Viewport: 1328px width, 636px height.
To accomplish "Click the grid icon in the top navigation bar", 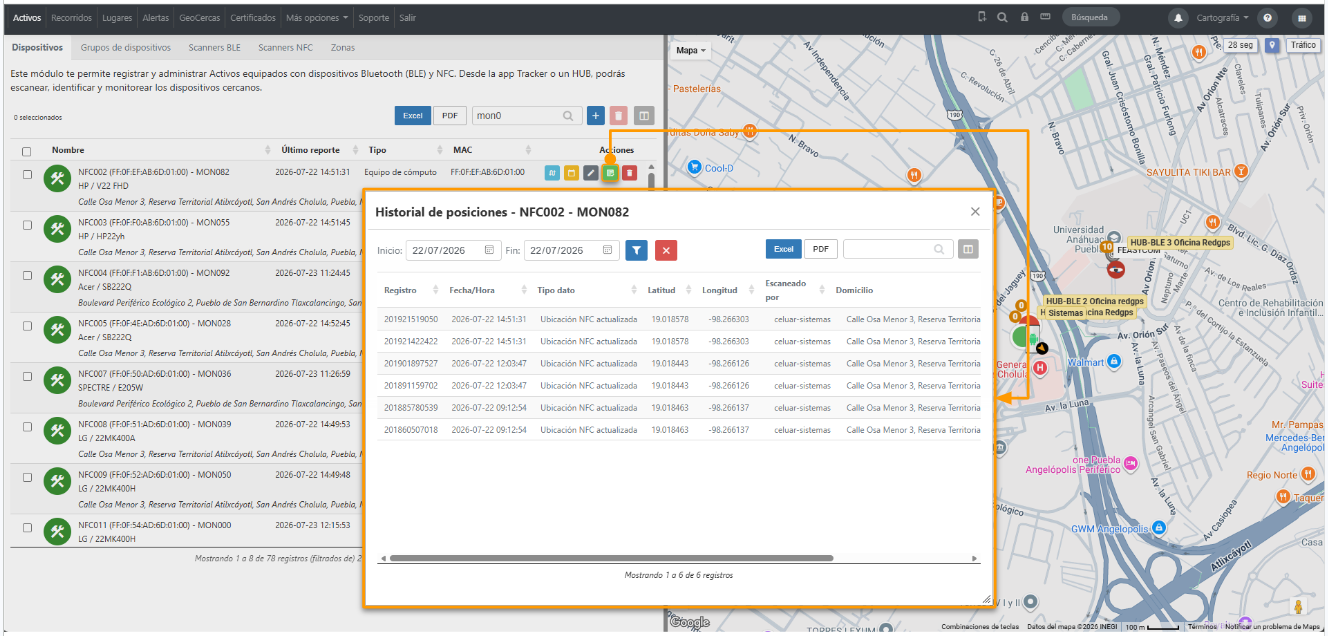I will pos(1301,18).
